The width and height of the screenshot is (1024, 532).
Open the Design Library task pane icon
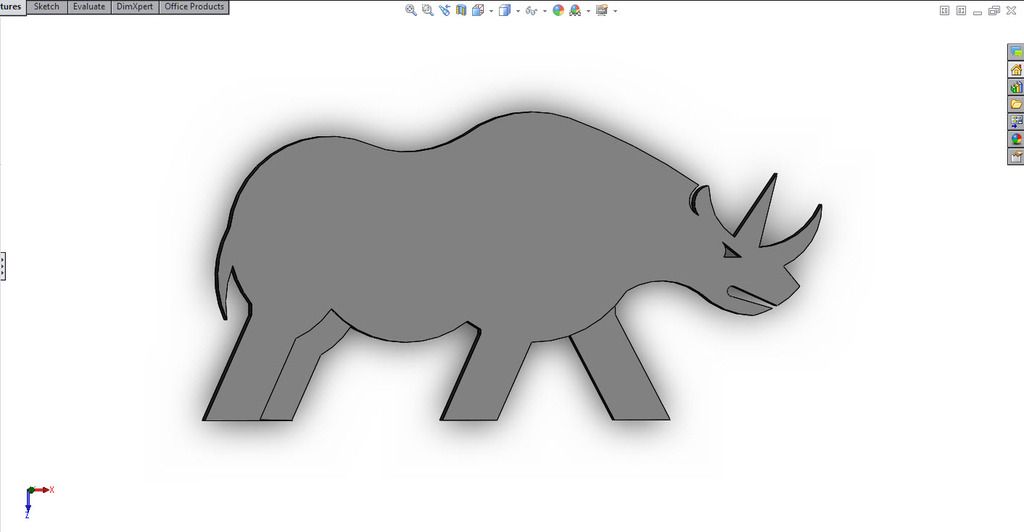pyautogui.click(x=1016, y=87)
